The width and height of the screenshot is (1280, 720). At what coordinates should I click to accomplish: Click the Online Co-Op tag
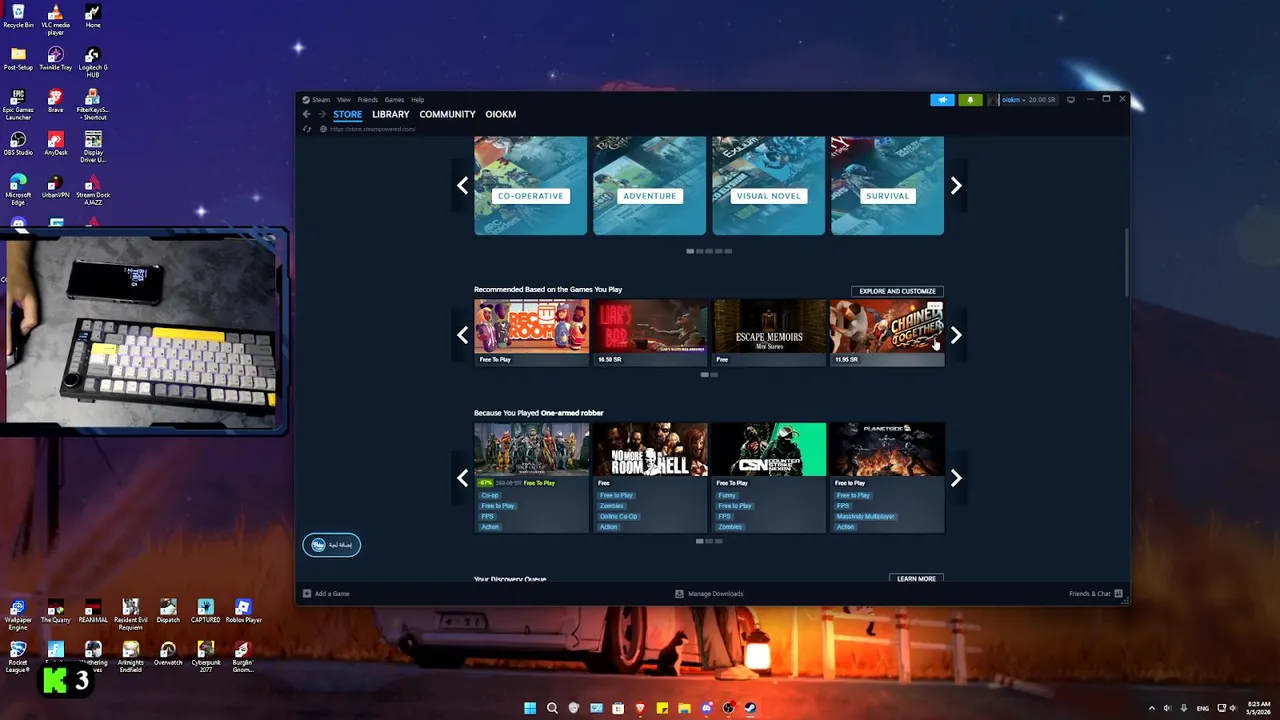(x=618, y=516)
